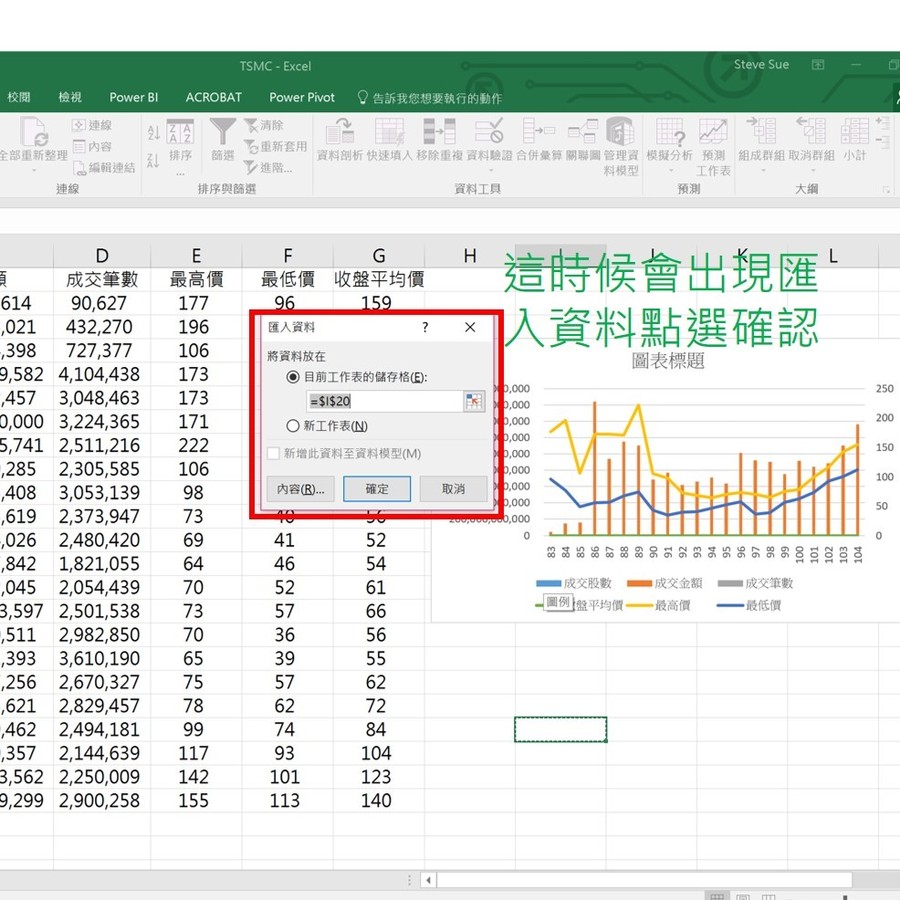Click the Steve Sue account name
This screenshot has width=900, height=900.
tap(761, 64)
